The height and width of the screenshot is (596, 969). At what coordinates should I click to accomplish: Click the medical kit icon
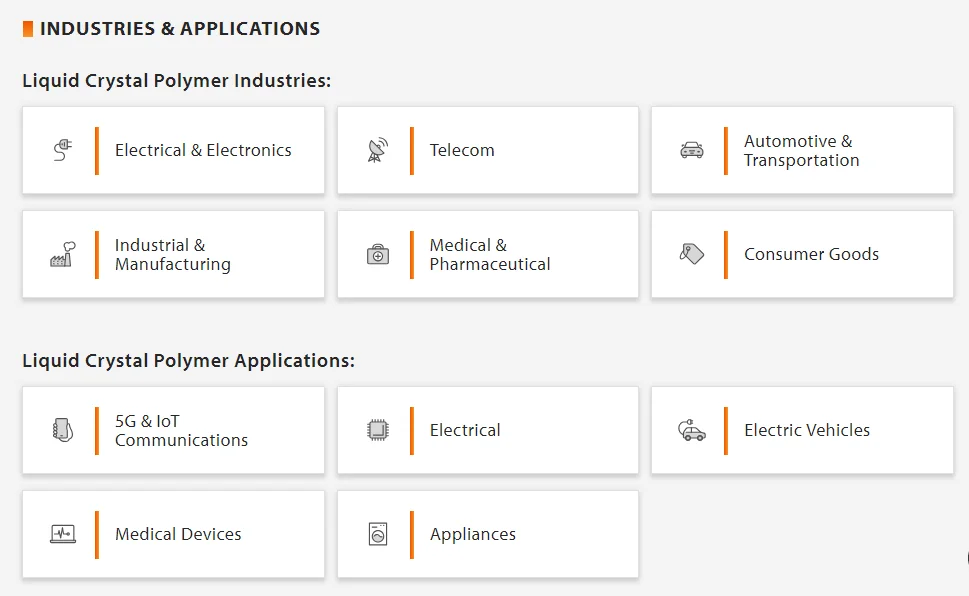pos(377,254)
